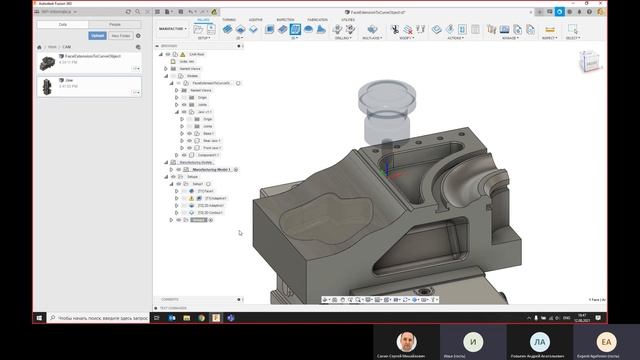Select the 3D Pocket Clearing icon

pyautogui.click(x=282, y=29)
